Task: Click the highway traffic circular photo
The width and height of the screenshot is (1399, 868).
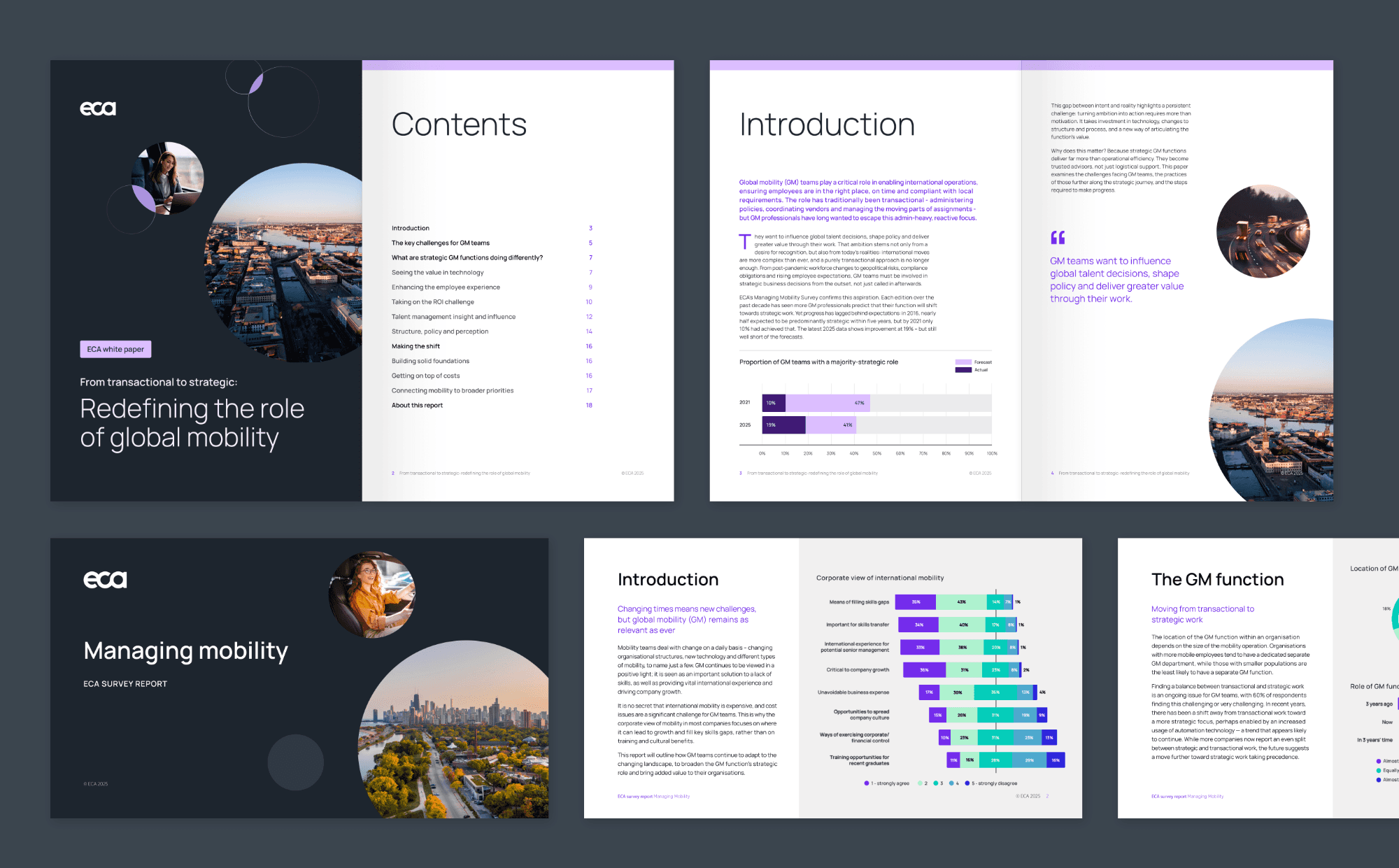Action: pyautogui.click(x=1263, y=231)
